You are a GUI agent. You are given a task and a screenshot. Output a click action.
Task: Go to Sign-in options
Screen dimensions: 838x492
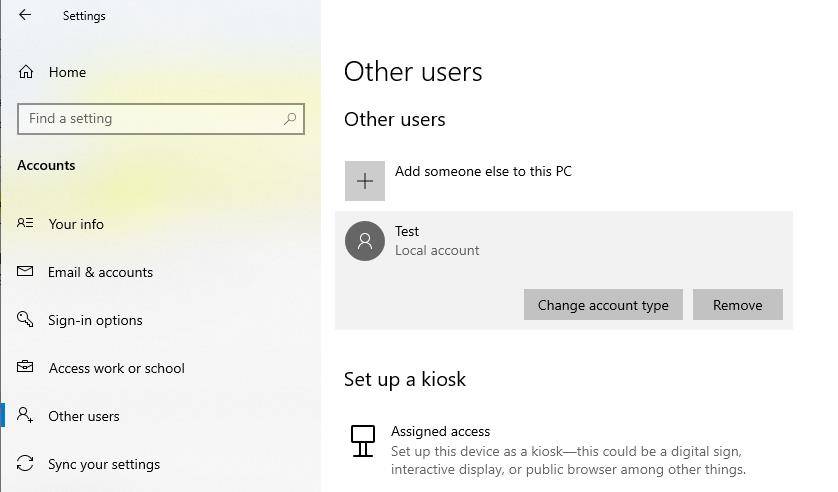coord(95,320)
